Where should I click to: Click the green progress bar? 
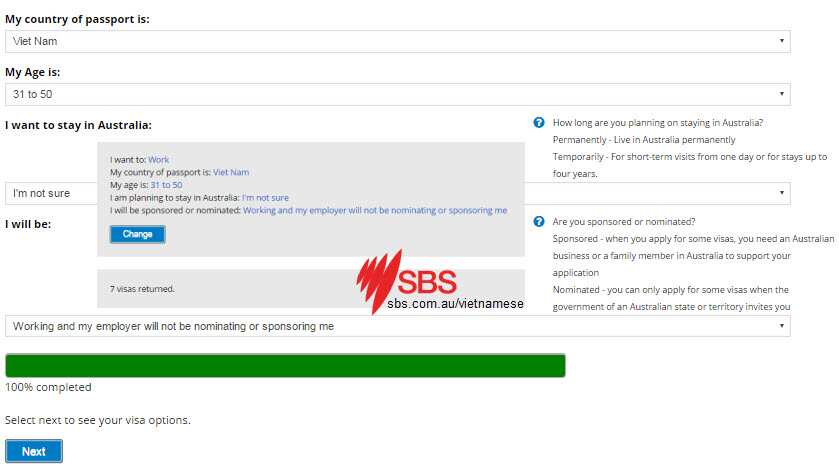tap(285, 365)
